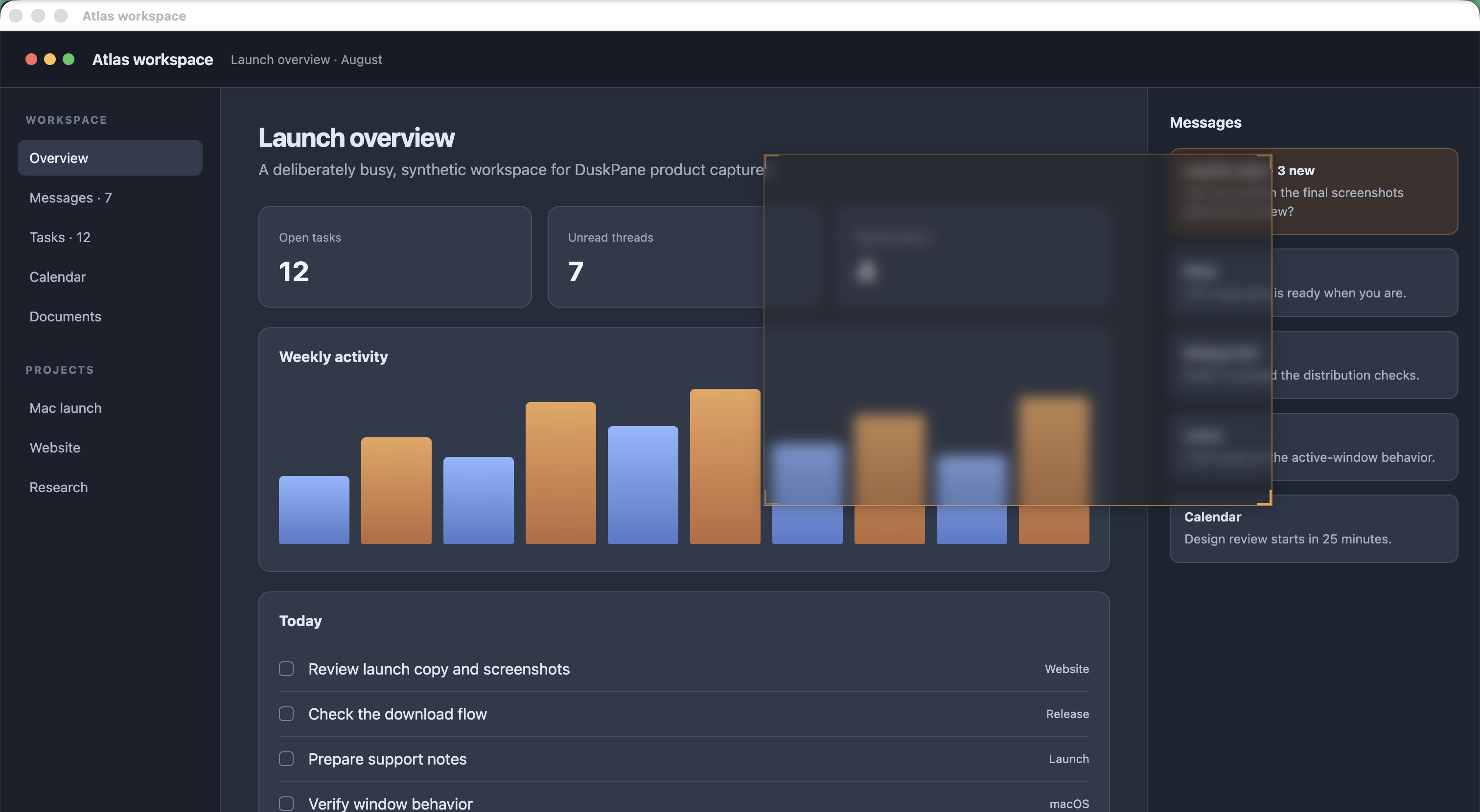The height and width of the screenshot is (812, 1480).
Task: Click the Launch tag on the support notes row
Action: click(x=1068, y=759)
